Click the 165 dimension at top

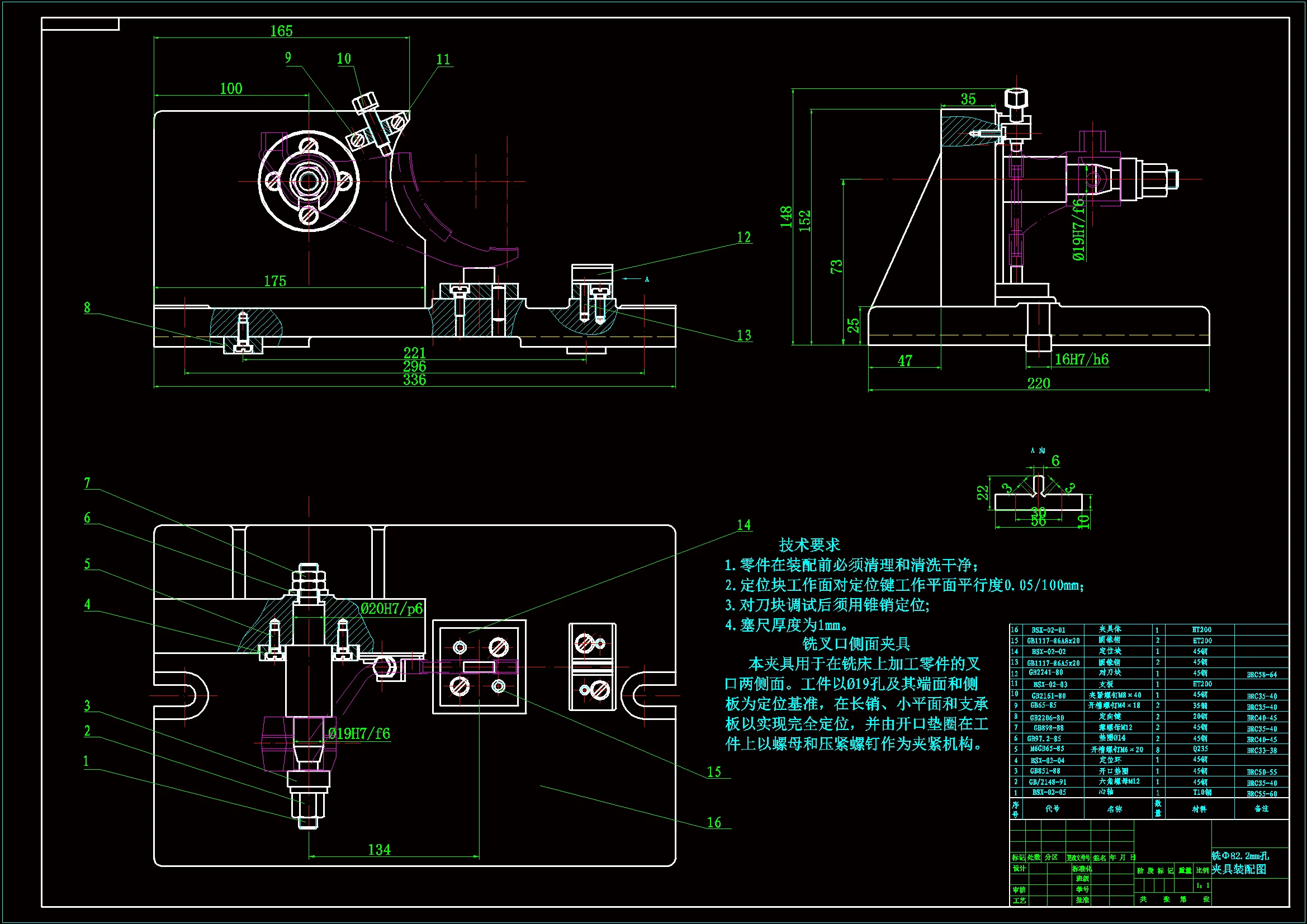tap(281, 31)
